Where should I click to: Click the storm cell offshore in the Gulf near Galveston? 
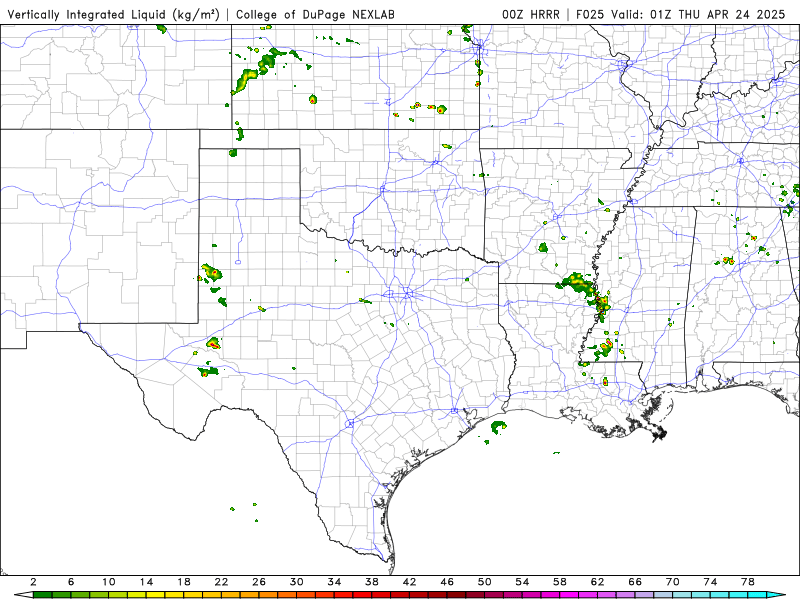coord(498,427)
